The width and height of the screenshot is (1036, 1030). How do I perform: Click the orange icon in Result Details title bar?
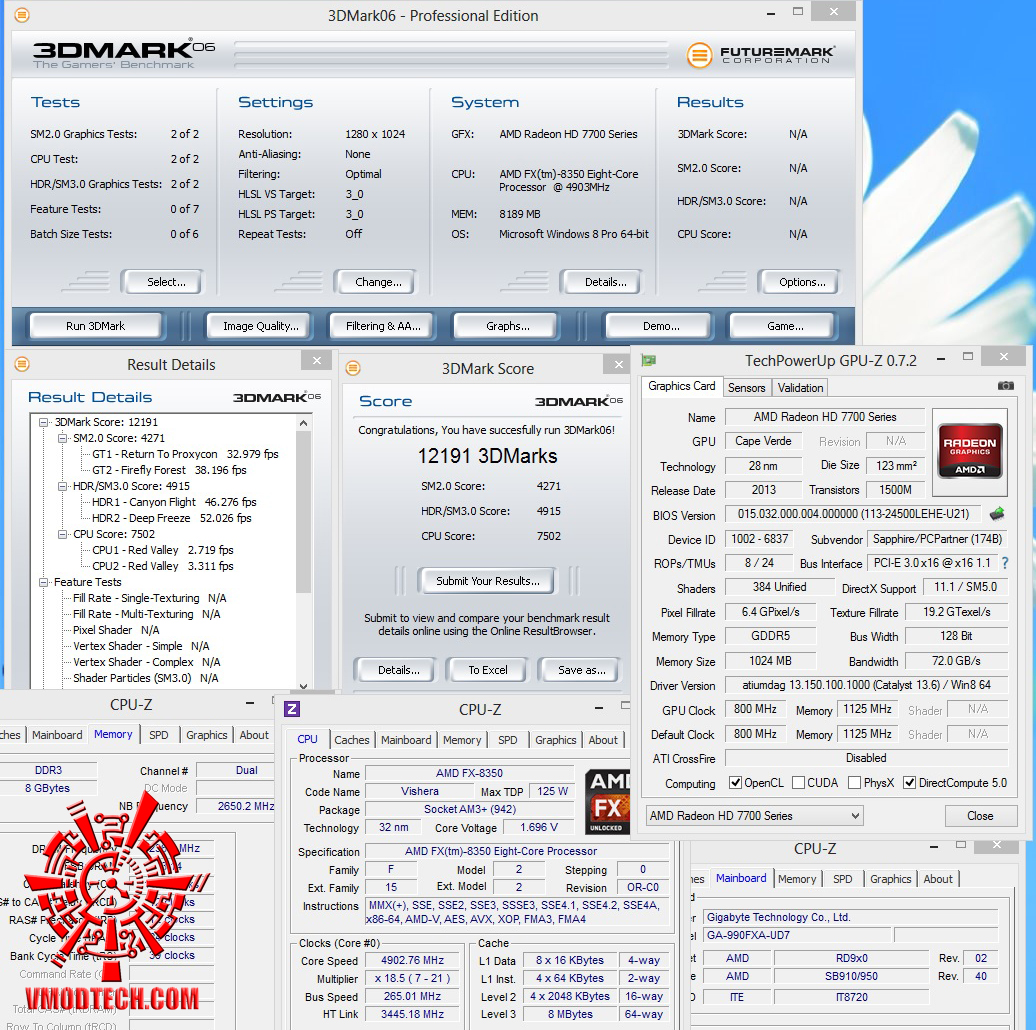coord(22,364)
